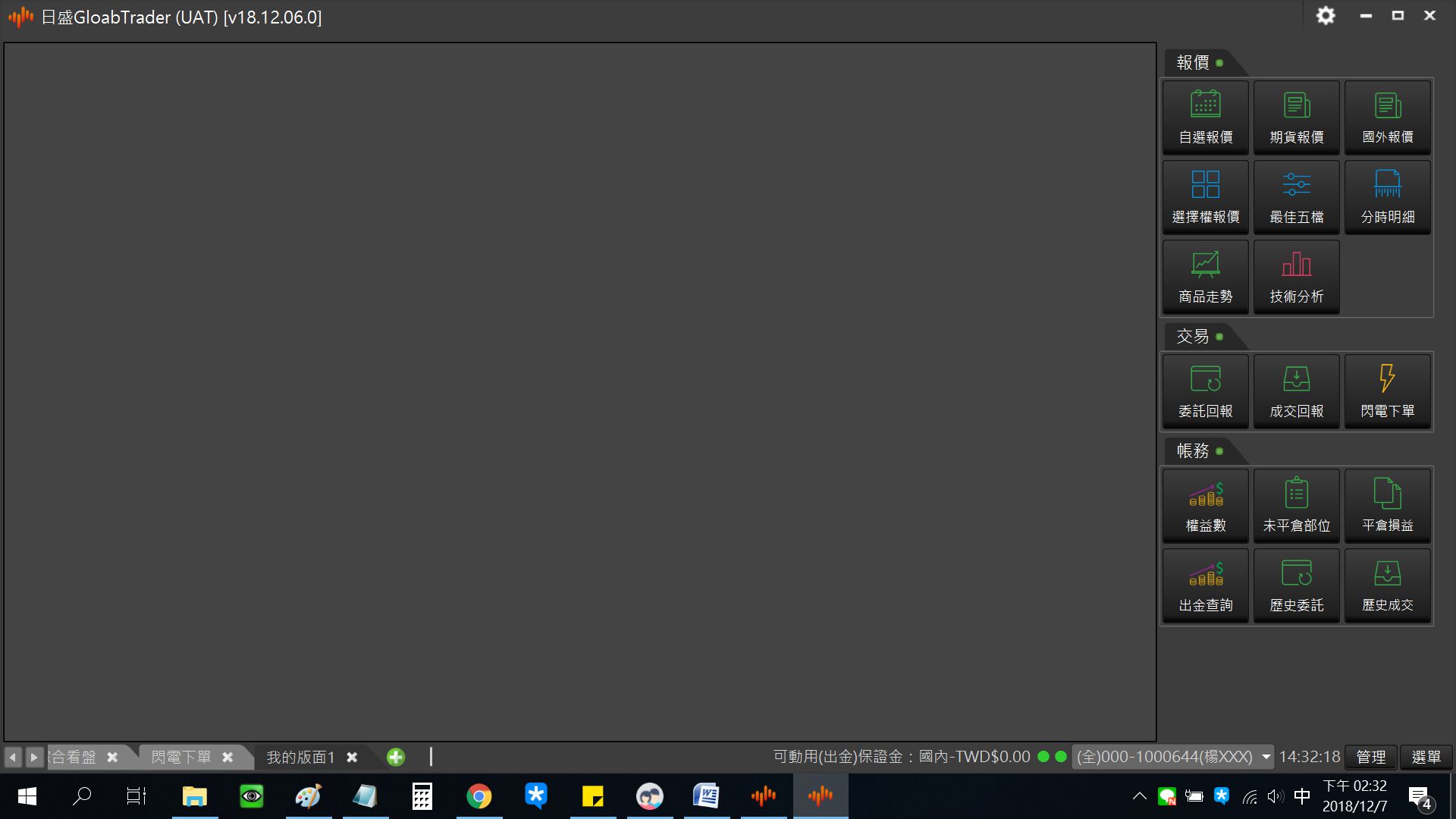This screenshot has width=1456, height=819.
Task: Open 商品走勢 price trend chart
Action: tap(1205, 277)
